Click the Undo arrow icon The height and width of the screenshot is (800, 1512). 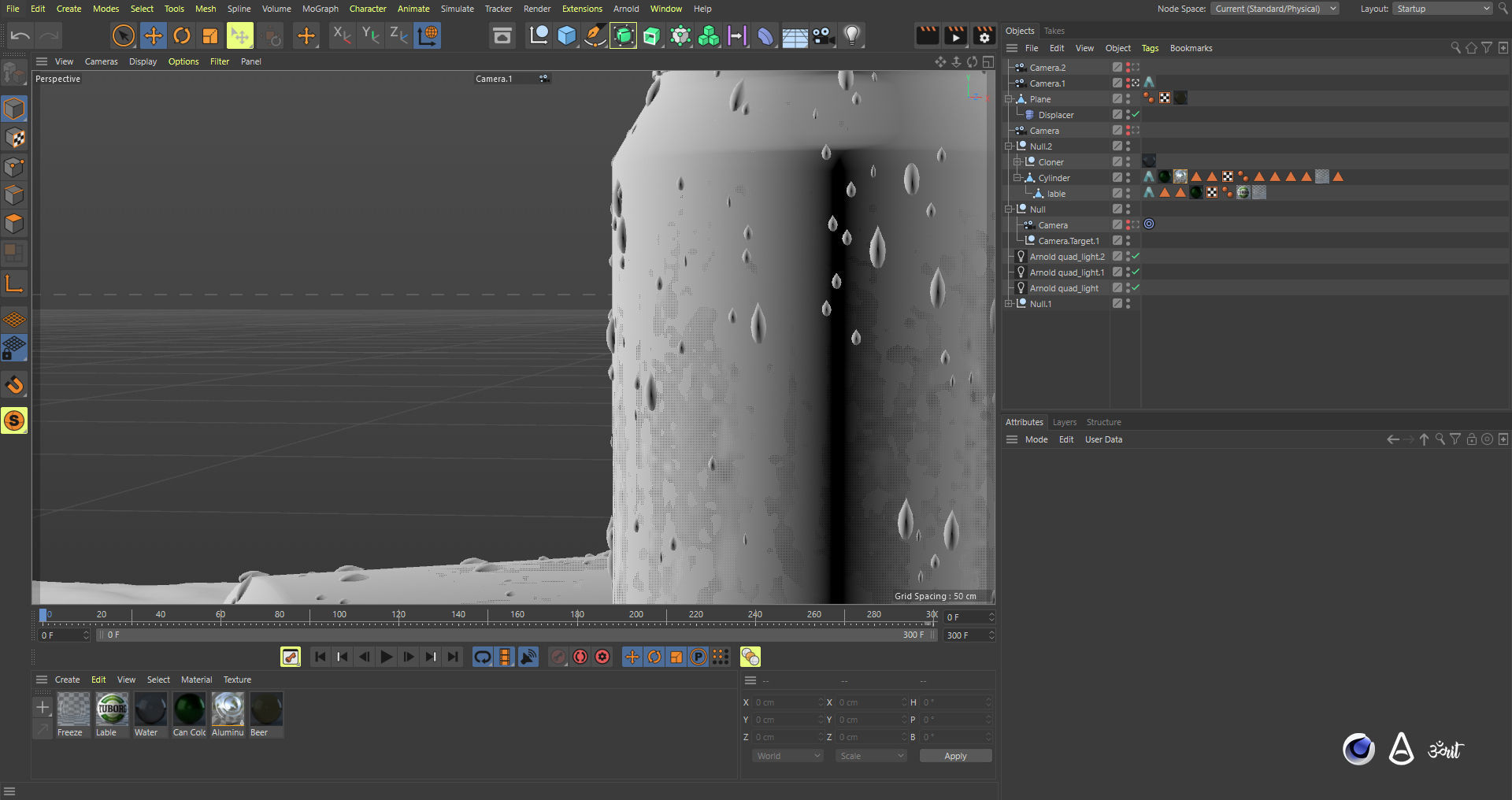20,35
